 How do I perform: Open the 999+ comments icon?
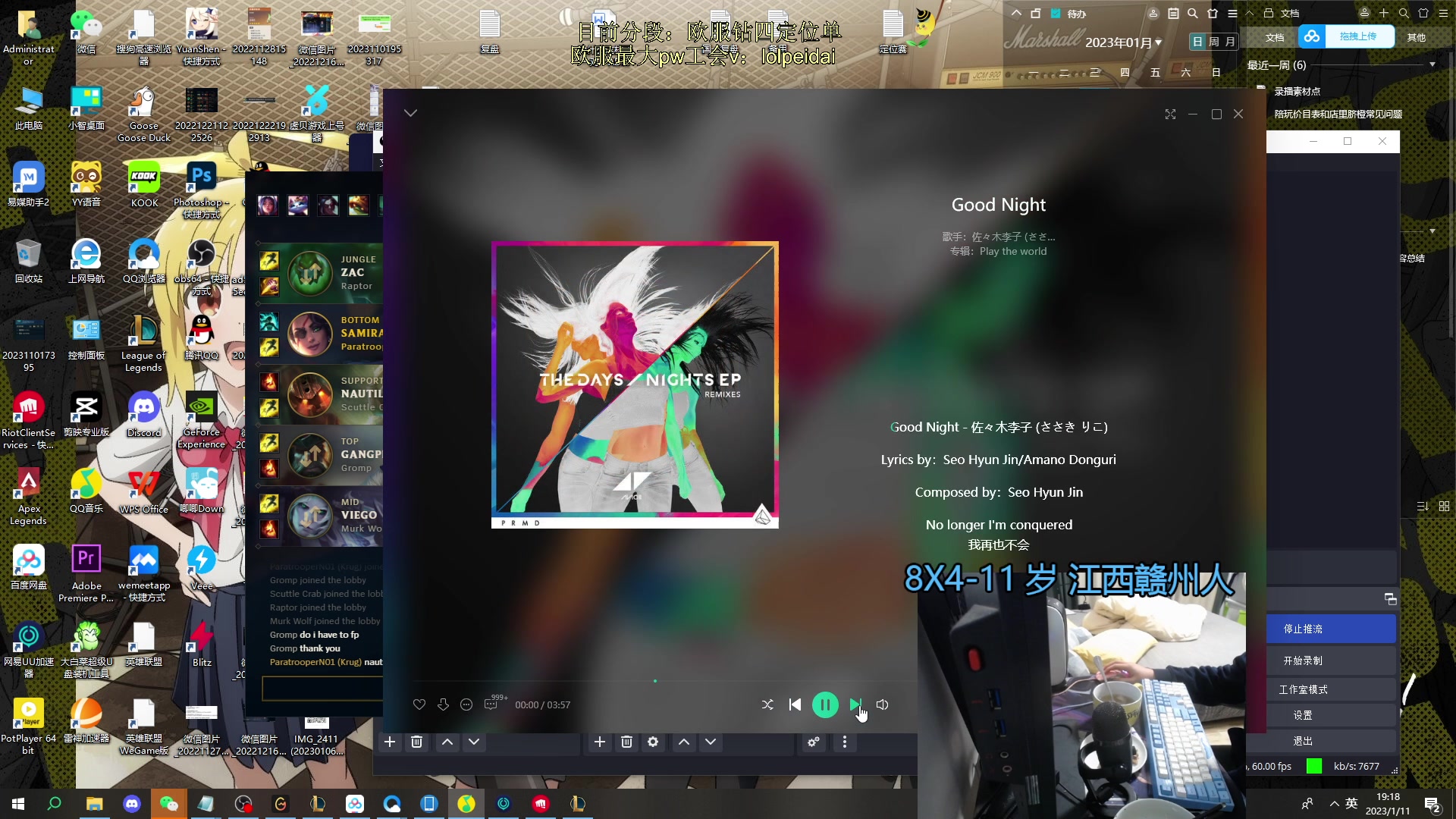click(493, 703)
